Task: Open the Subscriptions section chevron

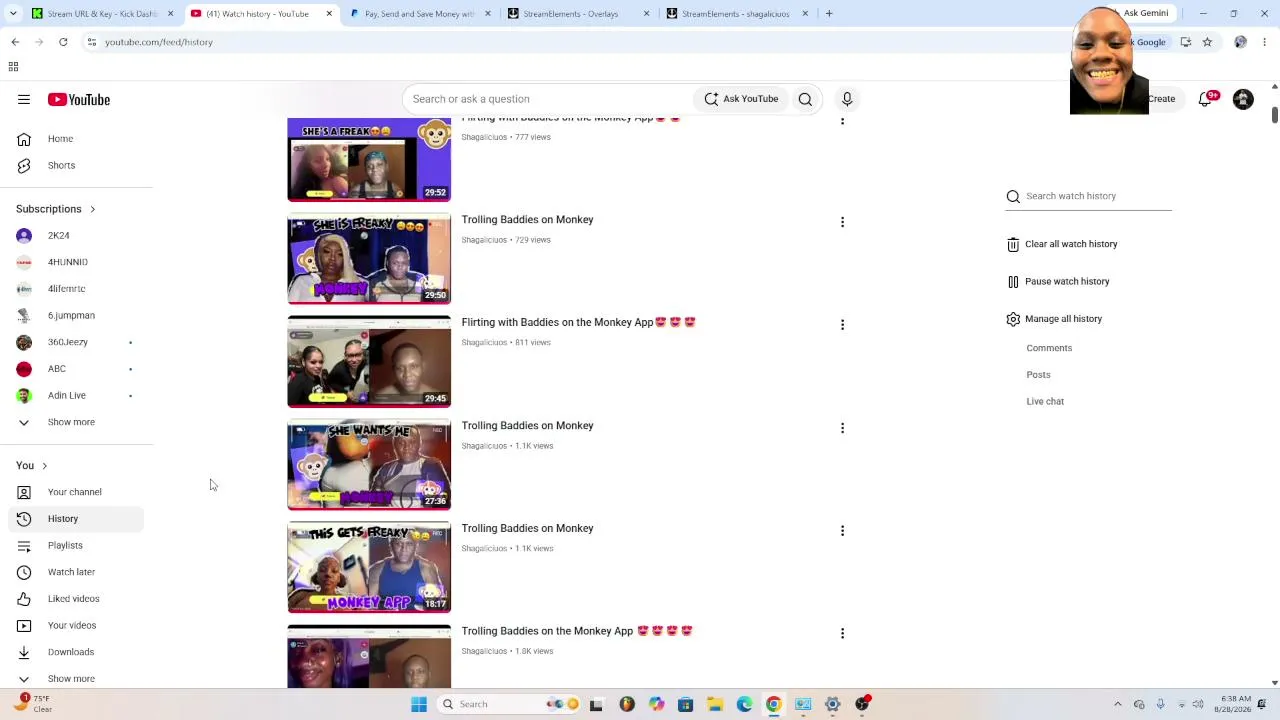Action: pos(92,209)
